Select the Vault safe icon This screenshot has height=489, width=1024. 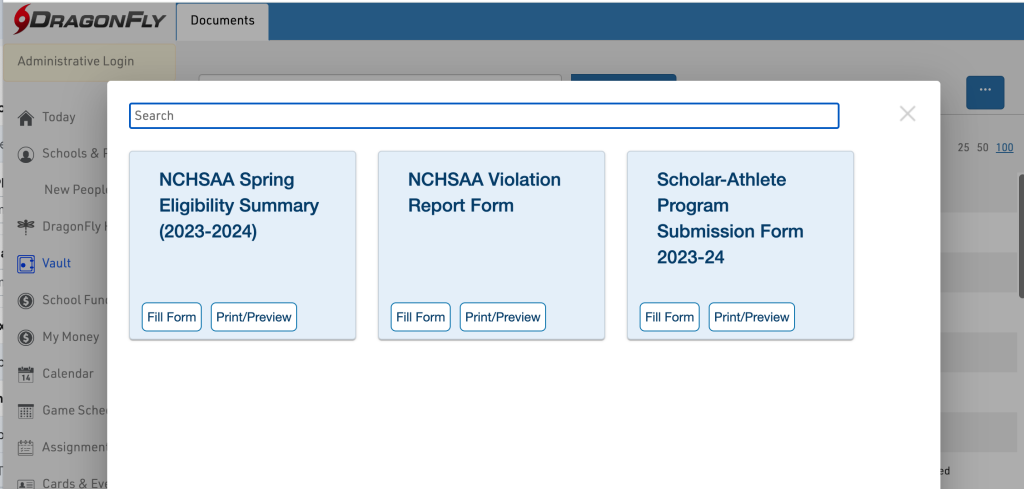tap(26, 264)
